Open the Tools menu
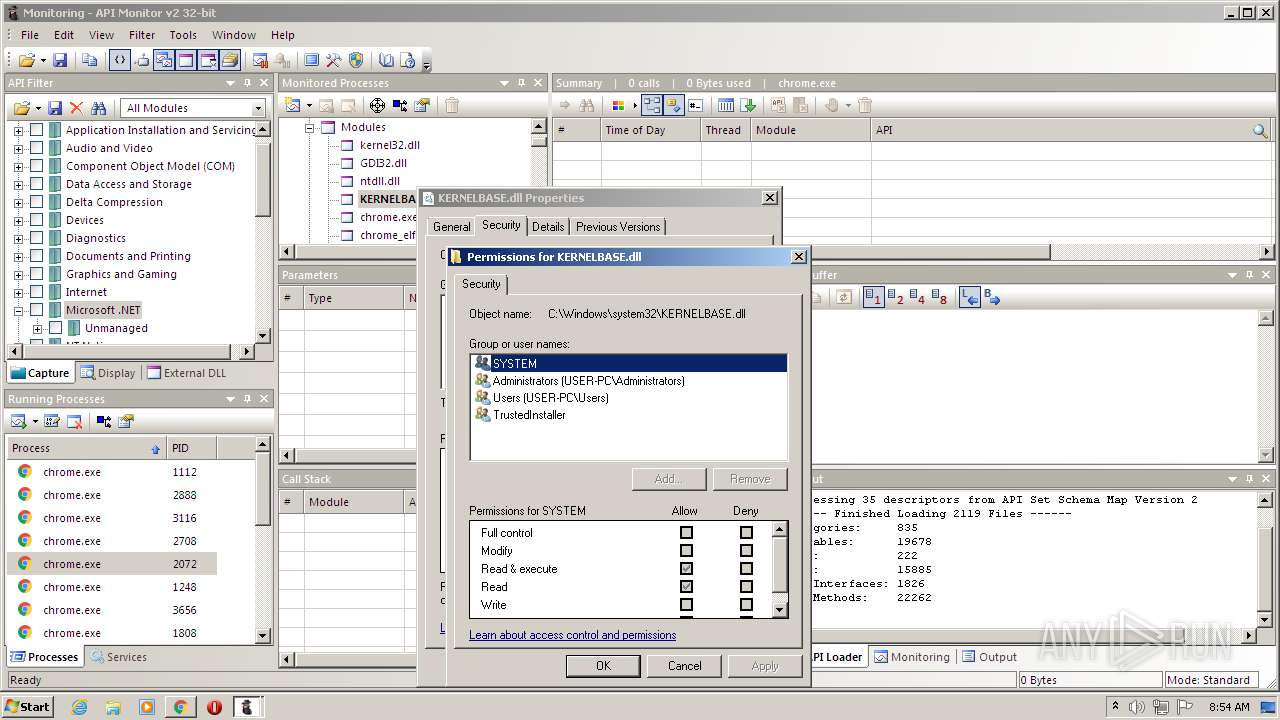The height and width of the screenshot is (720, 1280). pyautogui.click(x=183, y=35)
